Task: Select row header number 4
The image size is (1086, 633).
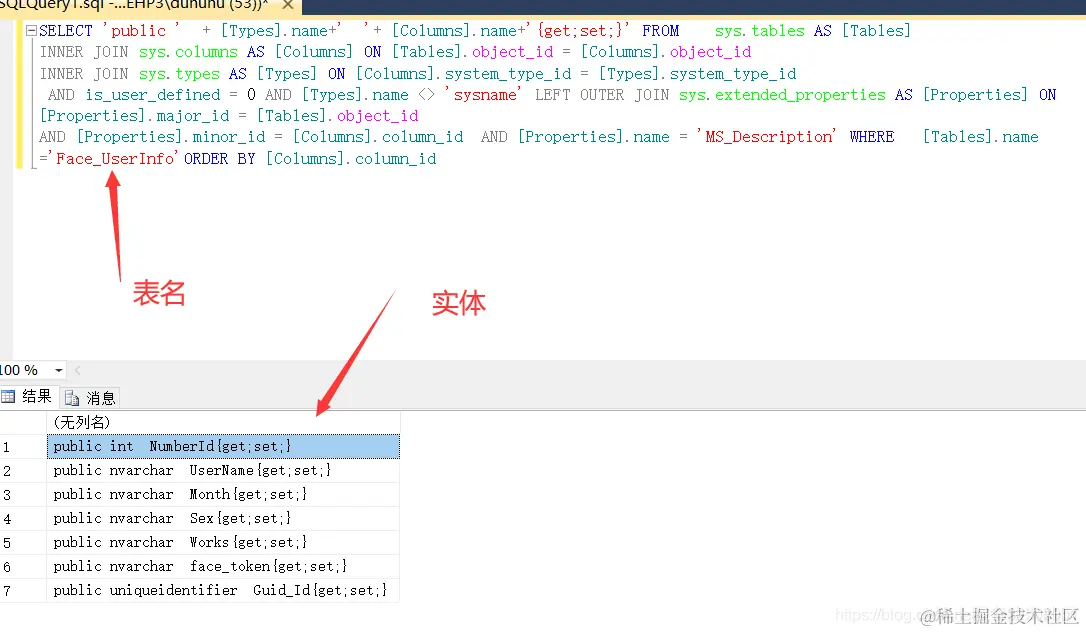Action: point(23,519)
